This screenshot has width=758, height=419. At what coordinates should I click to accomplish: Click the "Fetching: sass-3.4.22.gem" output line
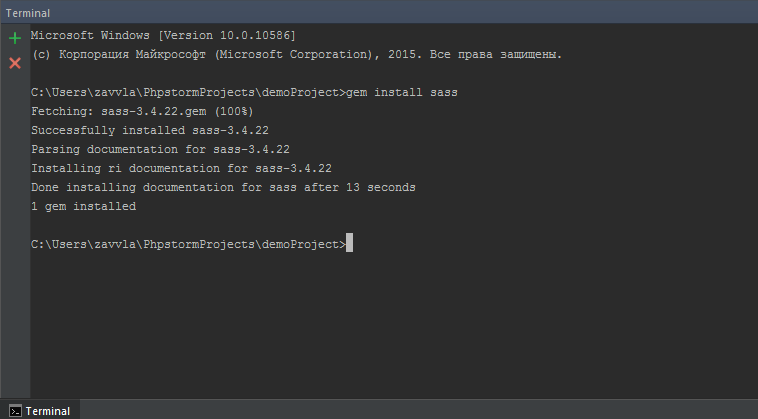(x=142, y=111)
